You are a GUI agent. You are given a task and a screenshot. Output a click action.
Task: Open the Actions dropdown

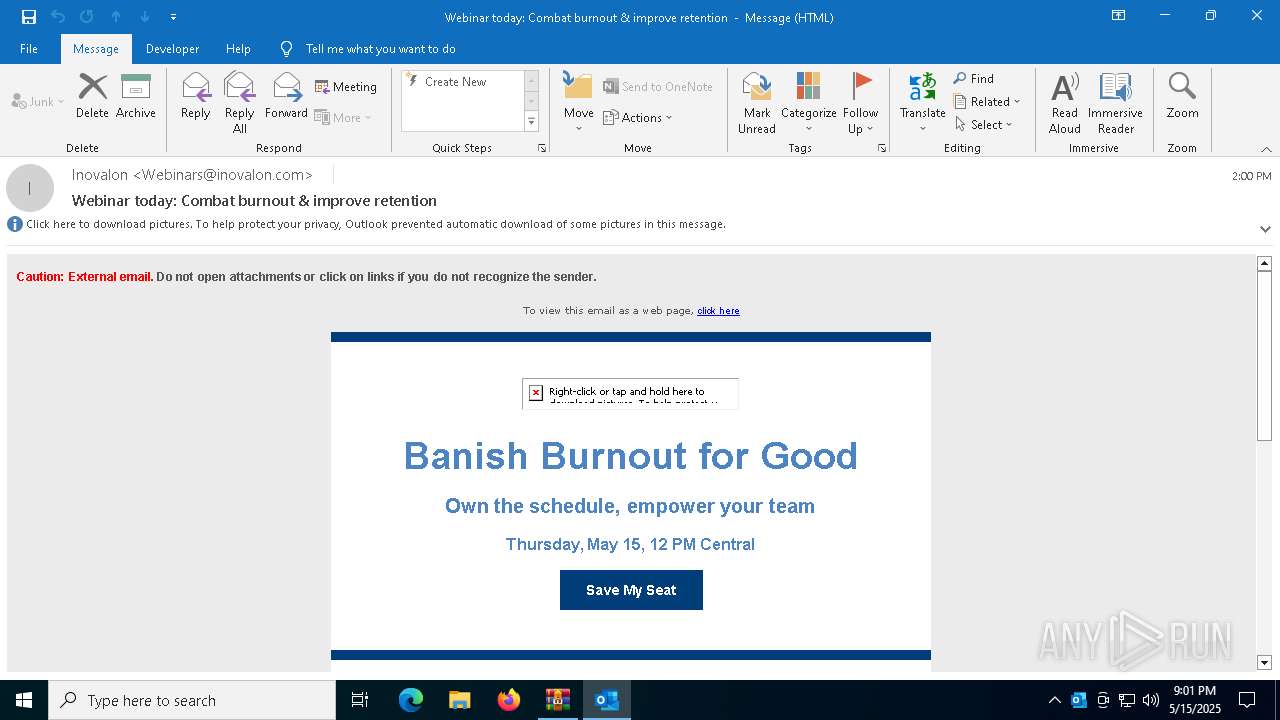pos(637,117)
